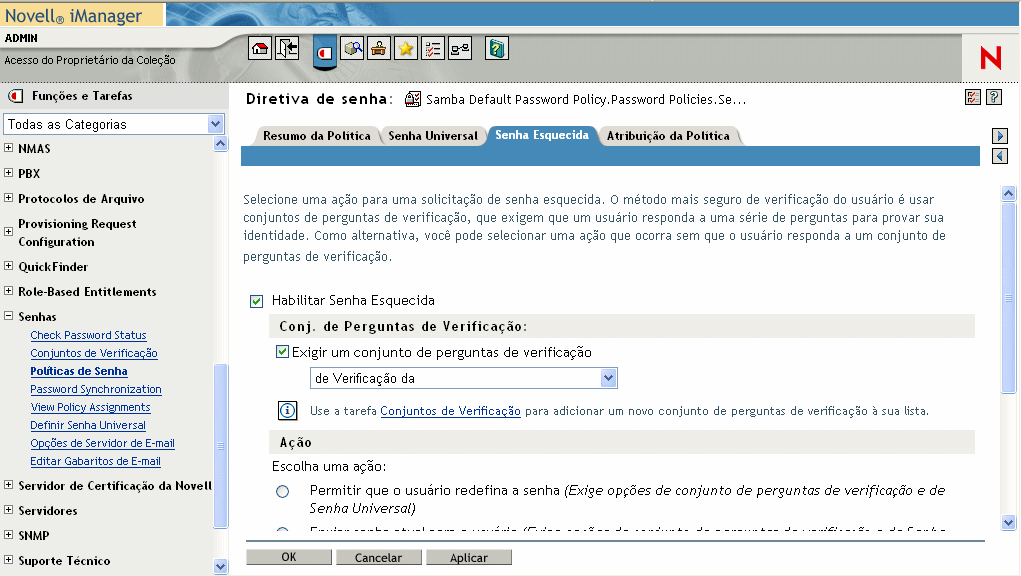Switch to Resumo da Política tab
This screenshot has width=1021, height=576.
316,136
